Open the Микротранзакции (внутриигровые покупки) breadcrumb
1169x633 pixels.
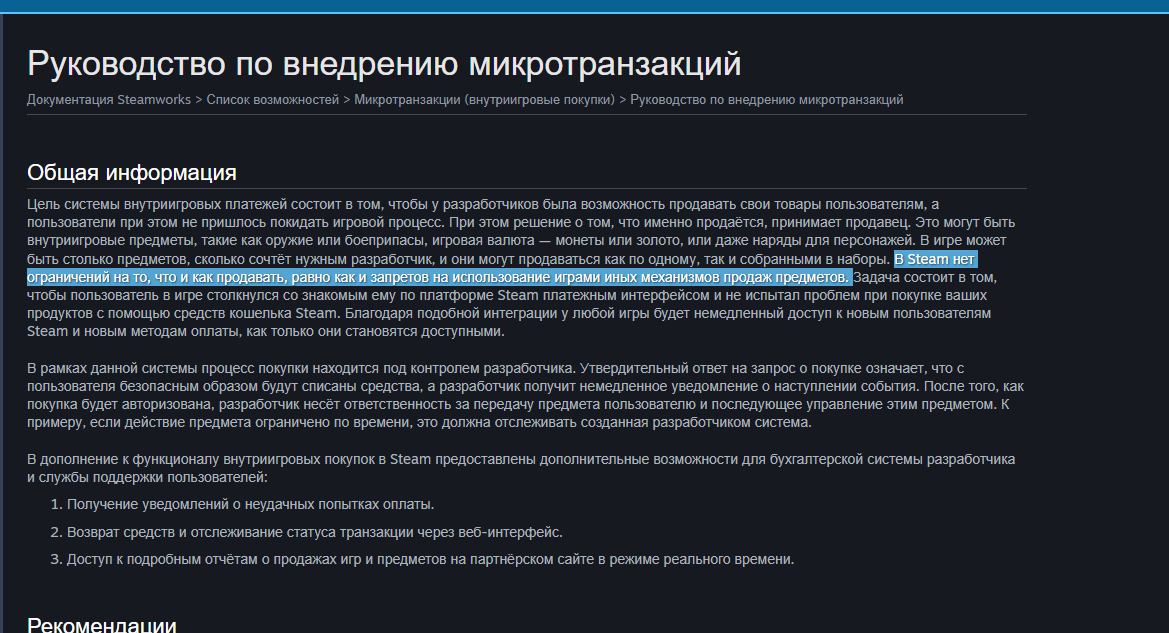[x=484, y=100]
